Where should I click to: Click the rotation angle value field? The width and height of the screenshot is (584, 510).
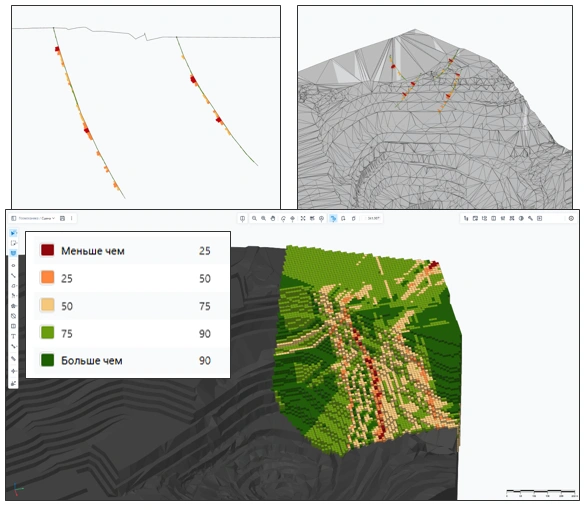(x=373, y=218)
